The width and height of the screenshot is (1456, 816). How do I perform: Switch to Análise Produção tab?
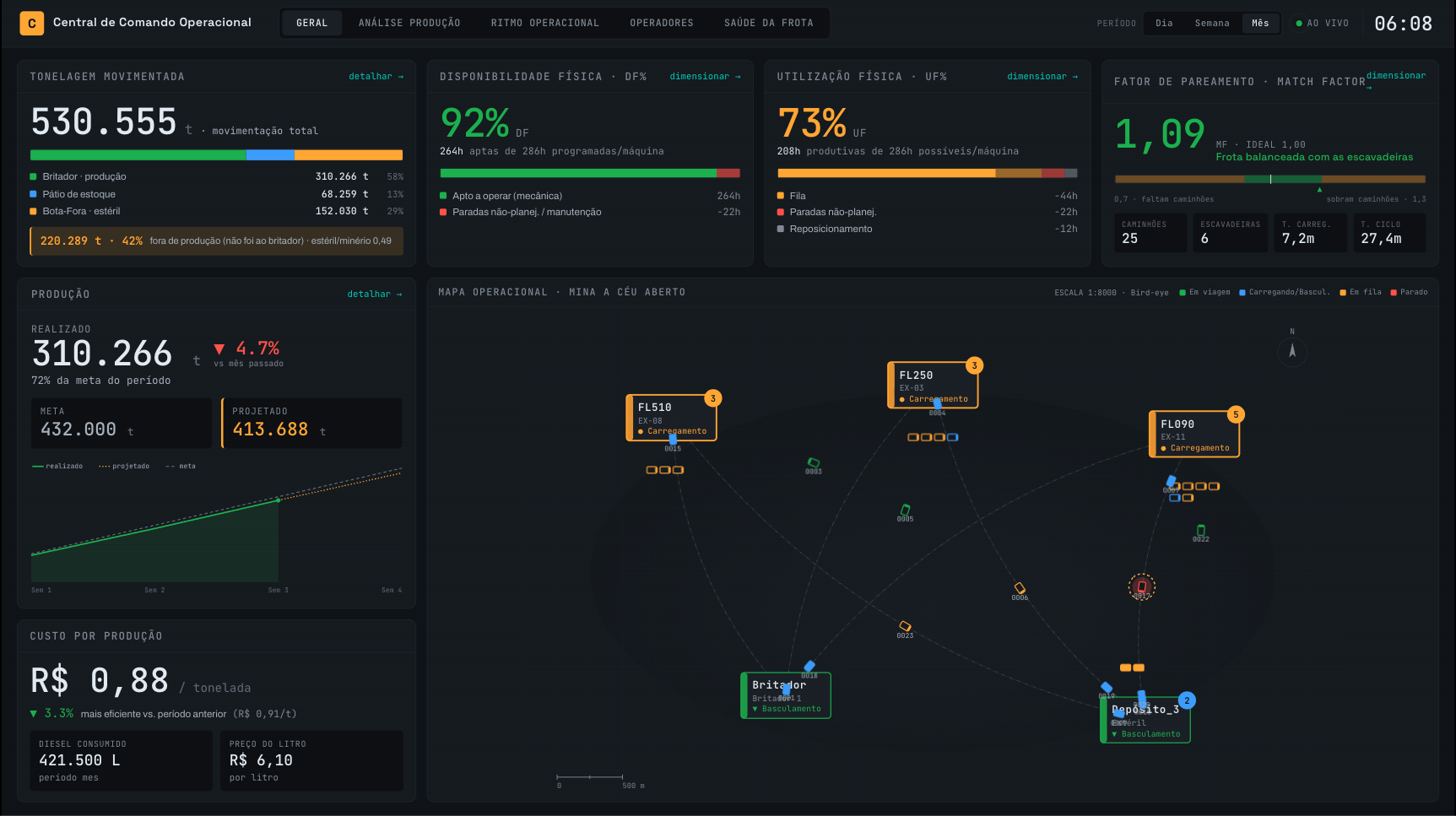coord(409,23)
